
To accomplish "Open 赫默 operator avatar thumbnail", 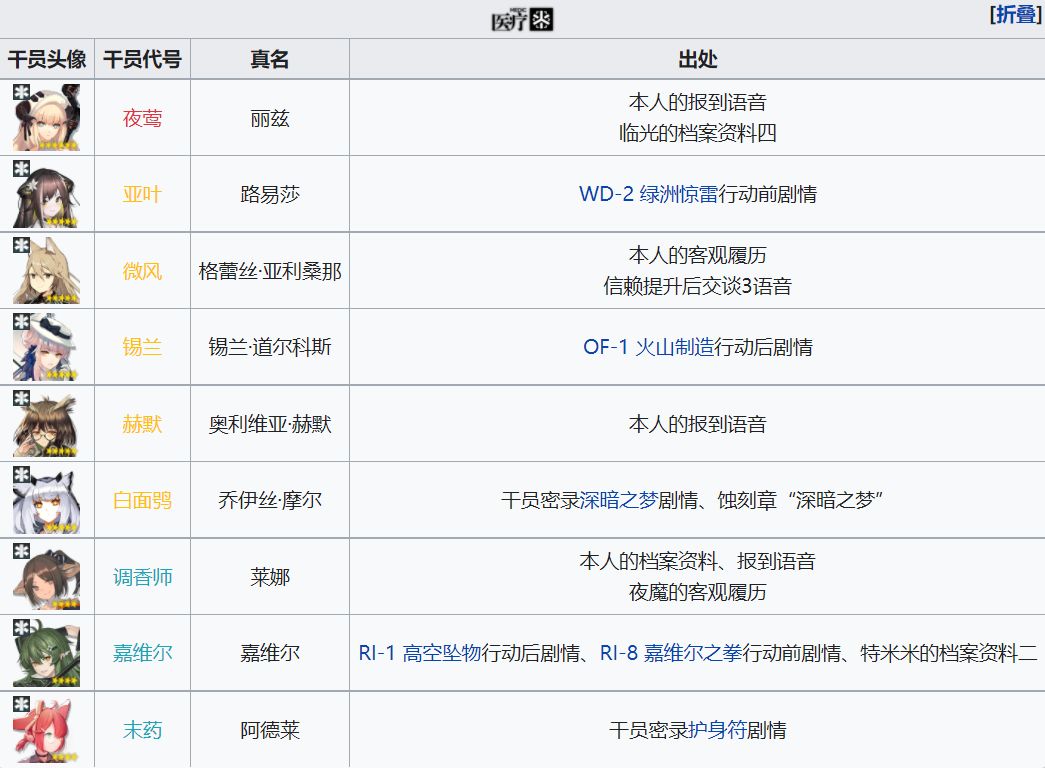I will click(47, 423).
